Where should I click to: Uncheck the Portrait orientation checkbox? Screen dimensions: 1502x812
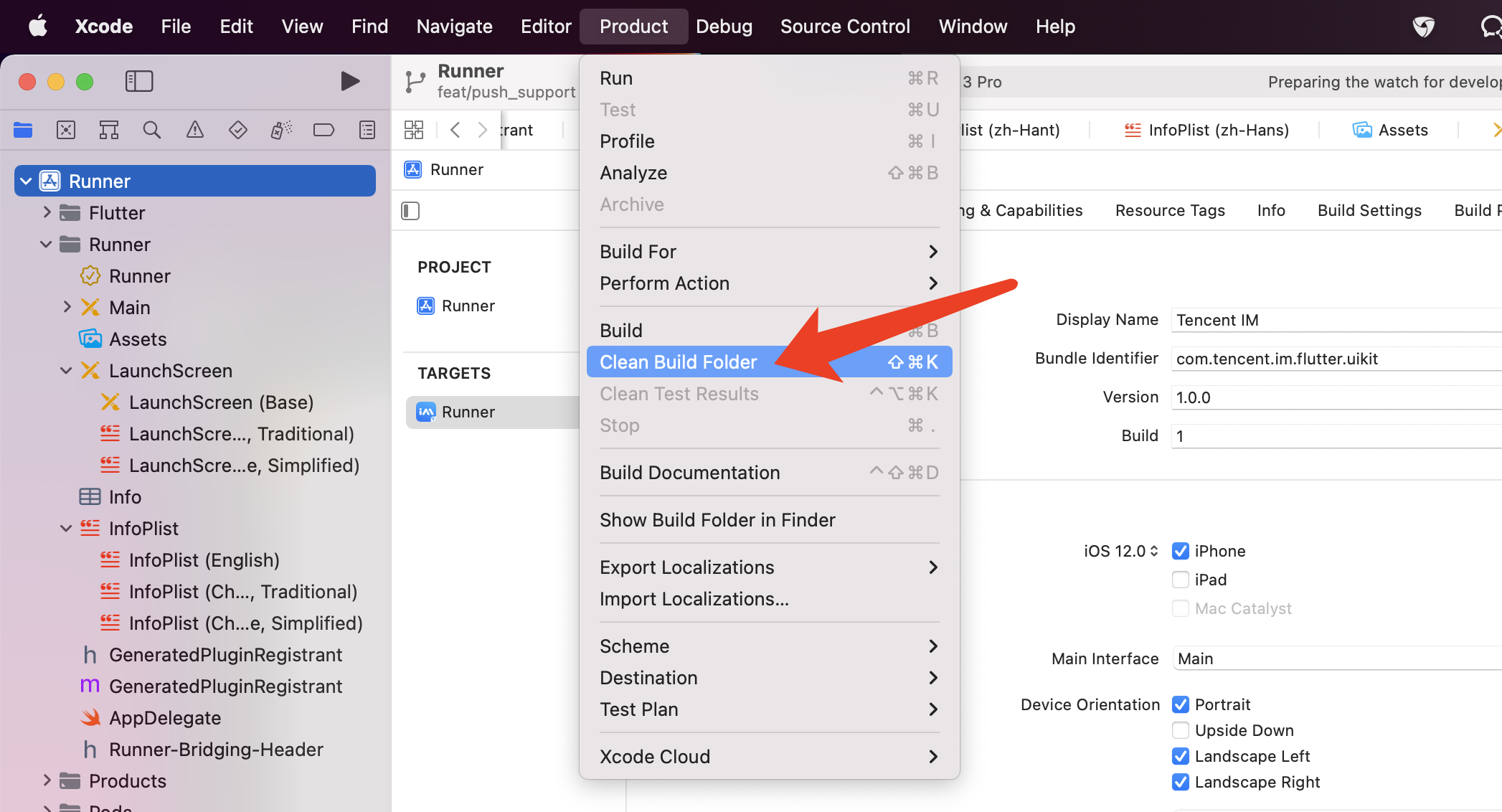point(1180,704)
